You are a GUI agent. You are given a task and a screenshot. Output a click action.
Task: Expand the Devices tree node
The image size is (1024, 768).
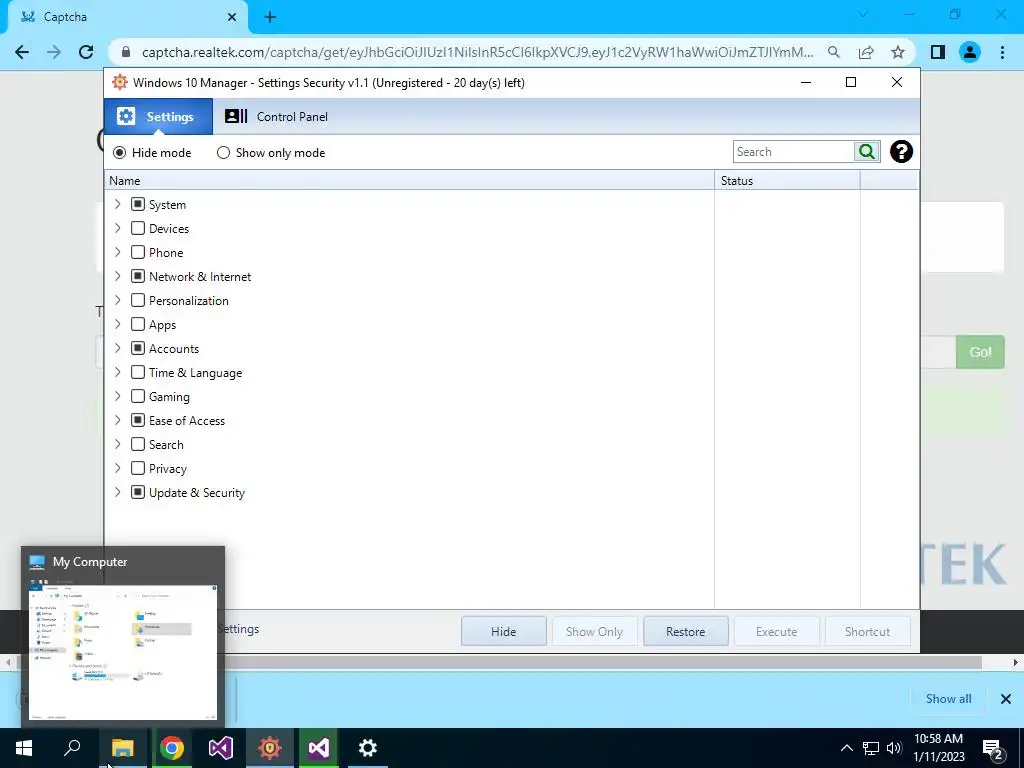pos(118,228)
